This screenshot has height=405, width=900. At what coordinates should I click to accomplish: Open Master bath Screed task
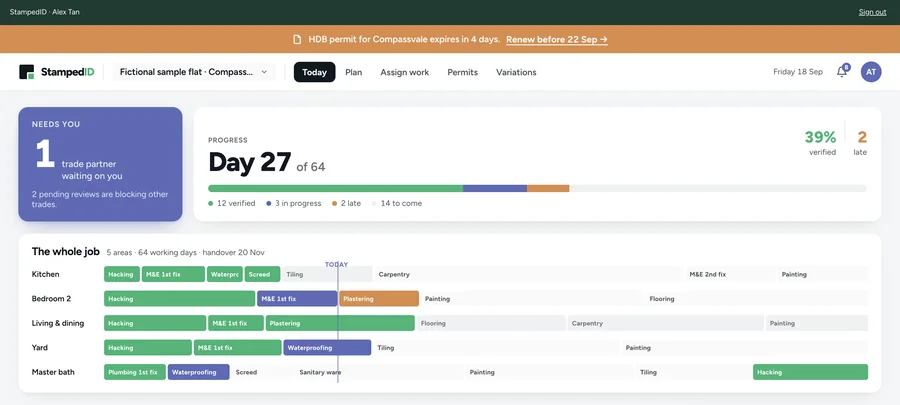[x=262, y=372]
